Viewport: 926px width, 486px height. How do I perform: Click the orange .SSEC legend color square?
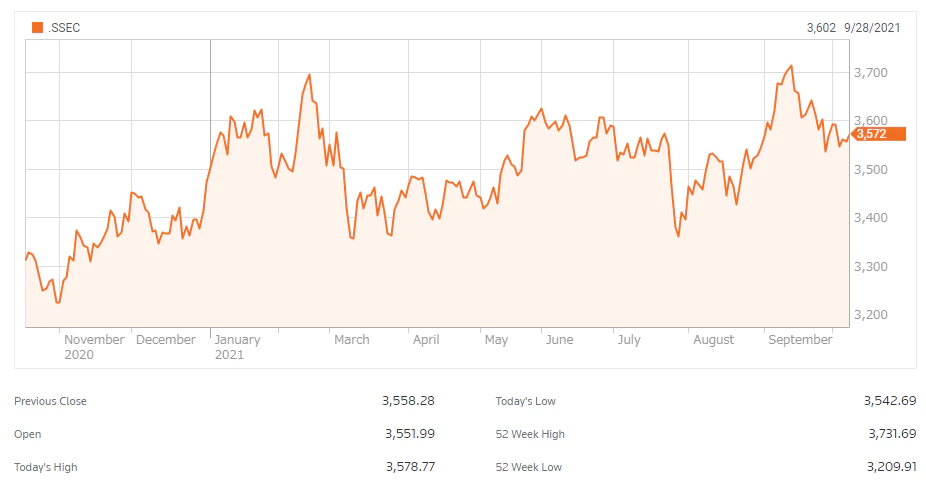[x=37, y=28]
